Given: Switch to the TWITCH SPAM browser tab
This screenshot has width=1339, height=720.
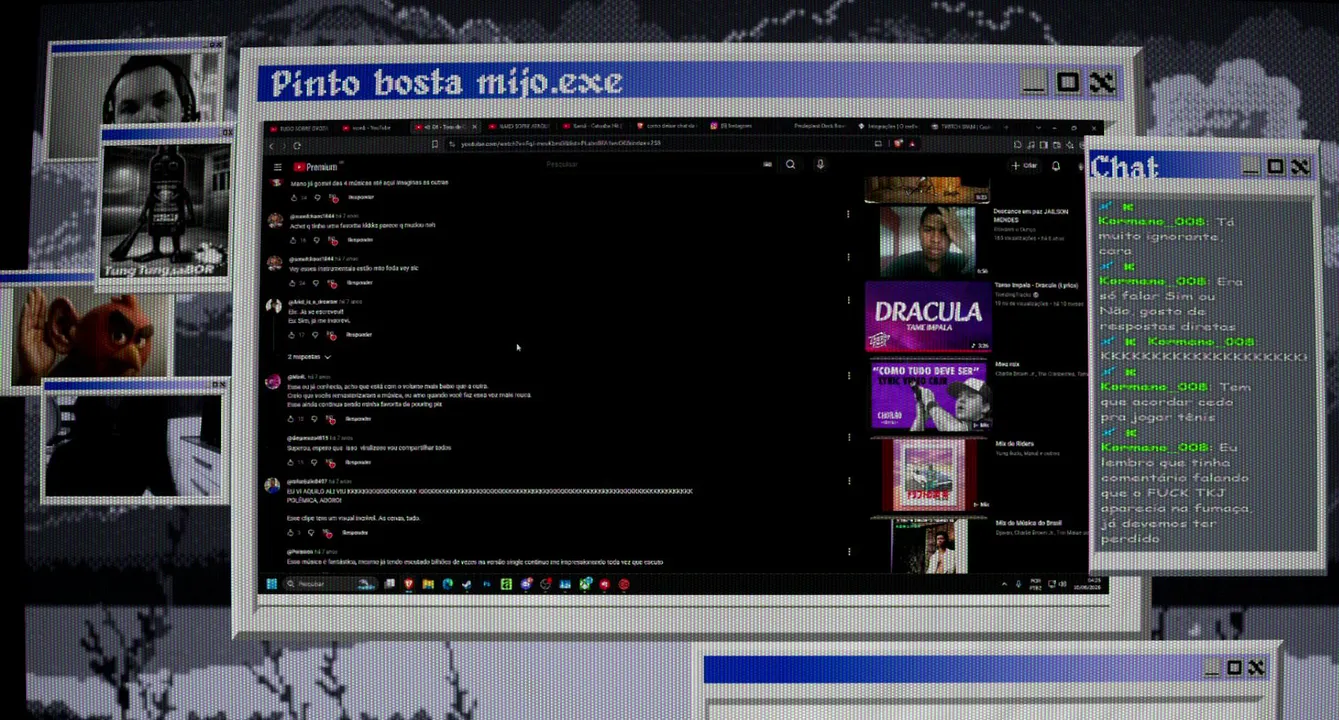Looking at the screenshot, I should pos(961,127).
